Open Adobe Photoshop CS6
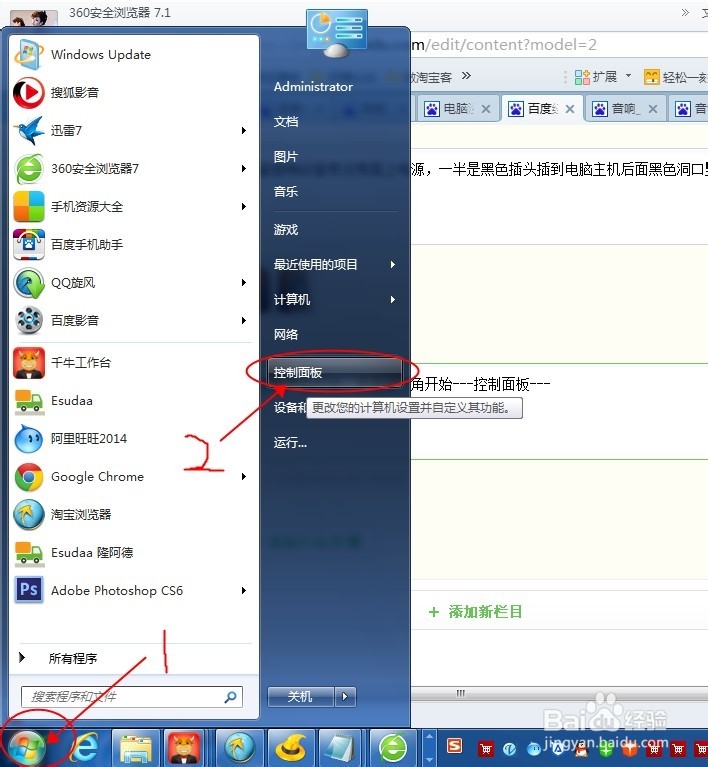708x767 pixels. point(132,590)
